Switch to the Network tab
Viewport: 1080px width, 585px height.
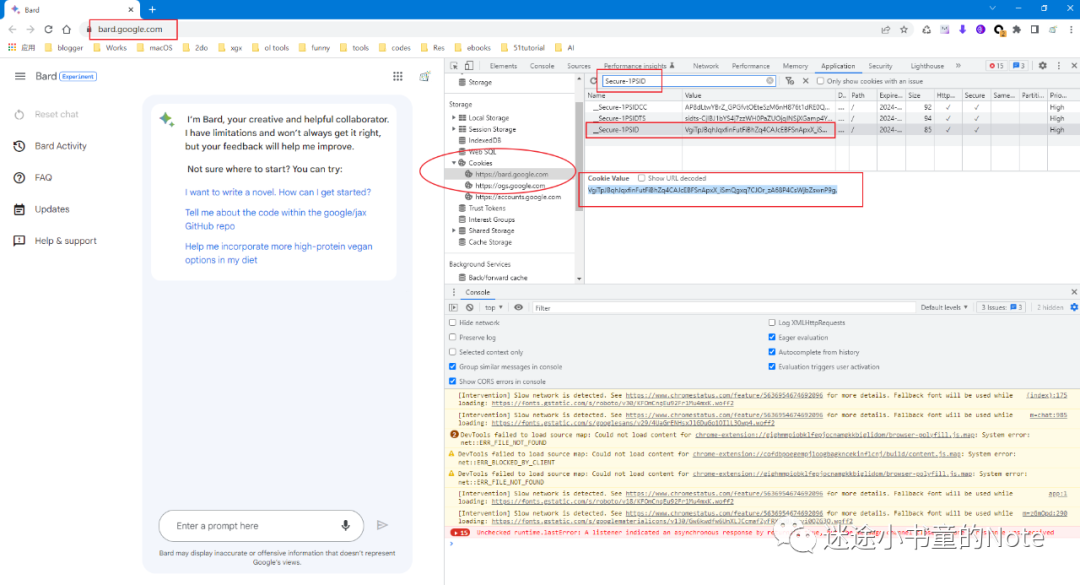tap(705, 66)
